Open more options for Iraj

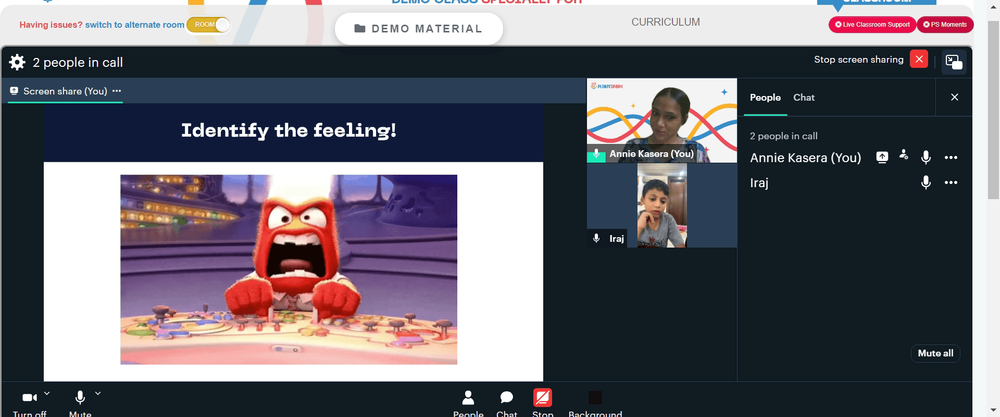pos(951,183)
